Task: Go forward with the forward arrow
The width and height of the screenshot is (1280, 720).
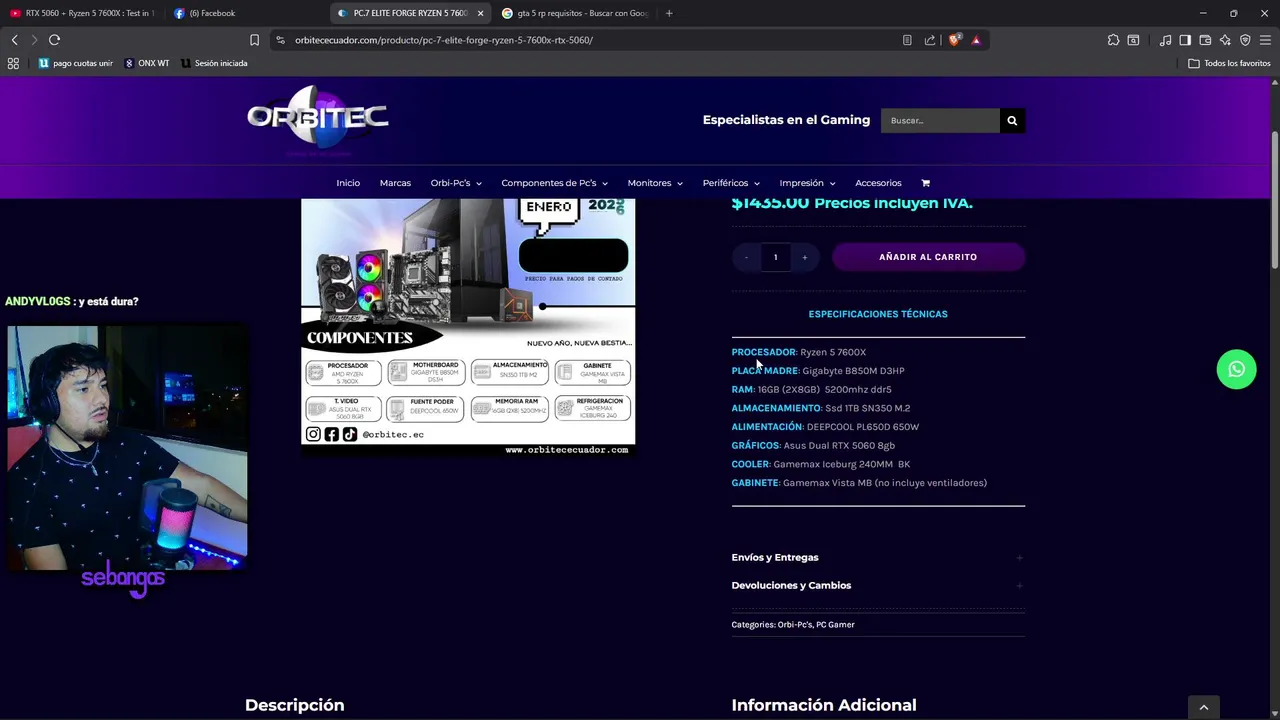Action: coord(34,40)
